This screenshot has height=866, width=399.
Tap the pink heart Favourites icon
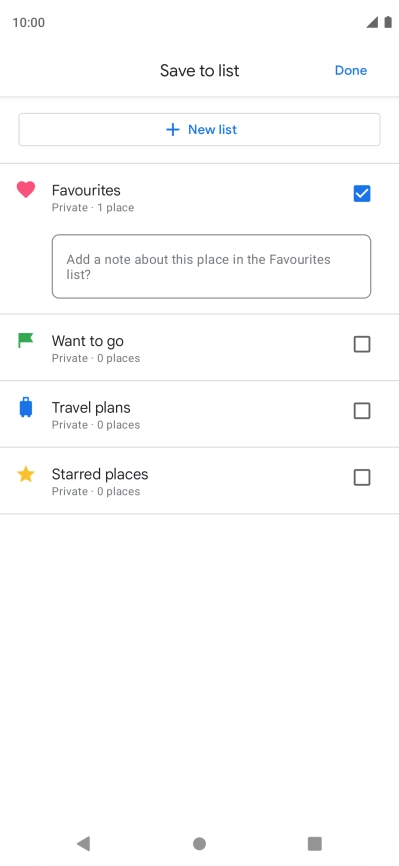(25, 190)
